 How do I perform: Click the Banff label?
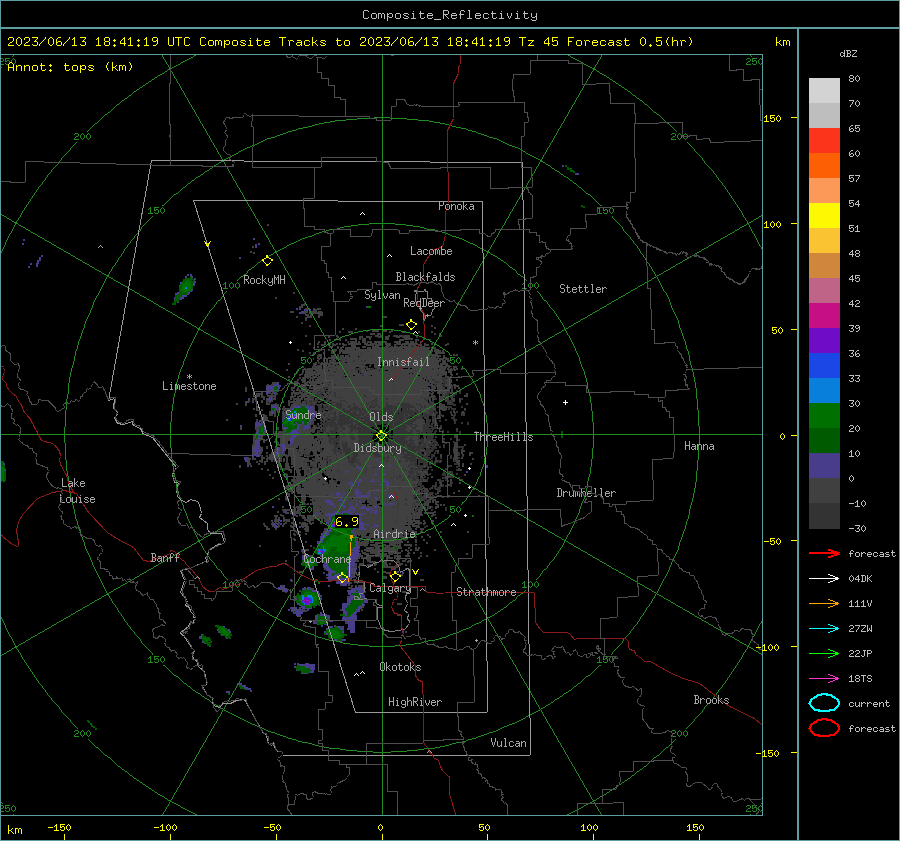tap(165, 557)
